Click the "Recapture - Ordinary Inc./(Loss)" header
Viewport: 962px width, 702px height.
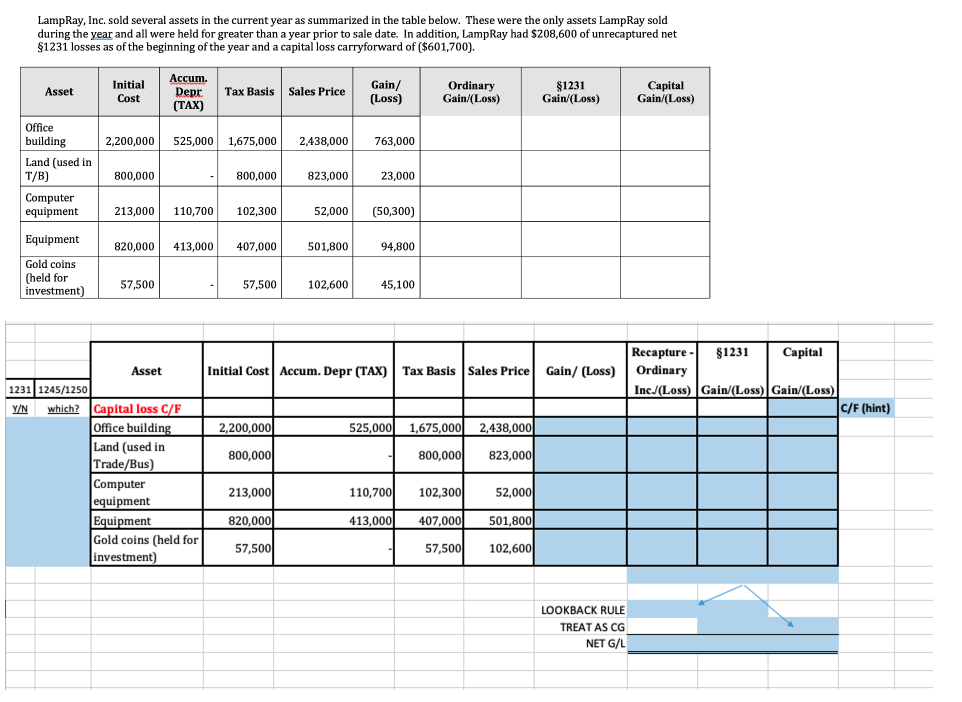(x=662, y=371)
